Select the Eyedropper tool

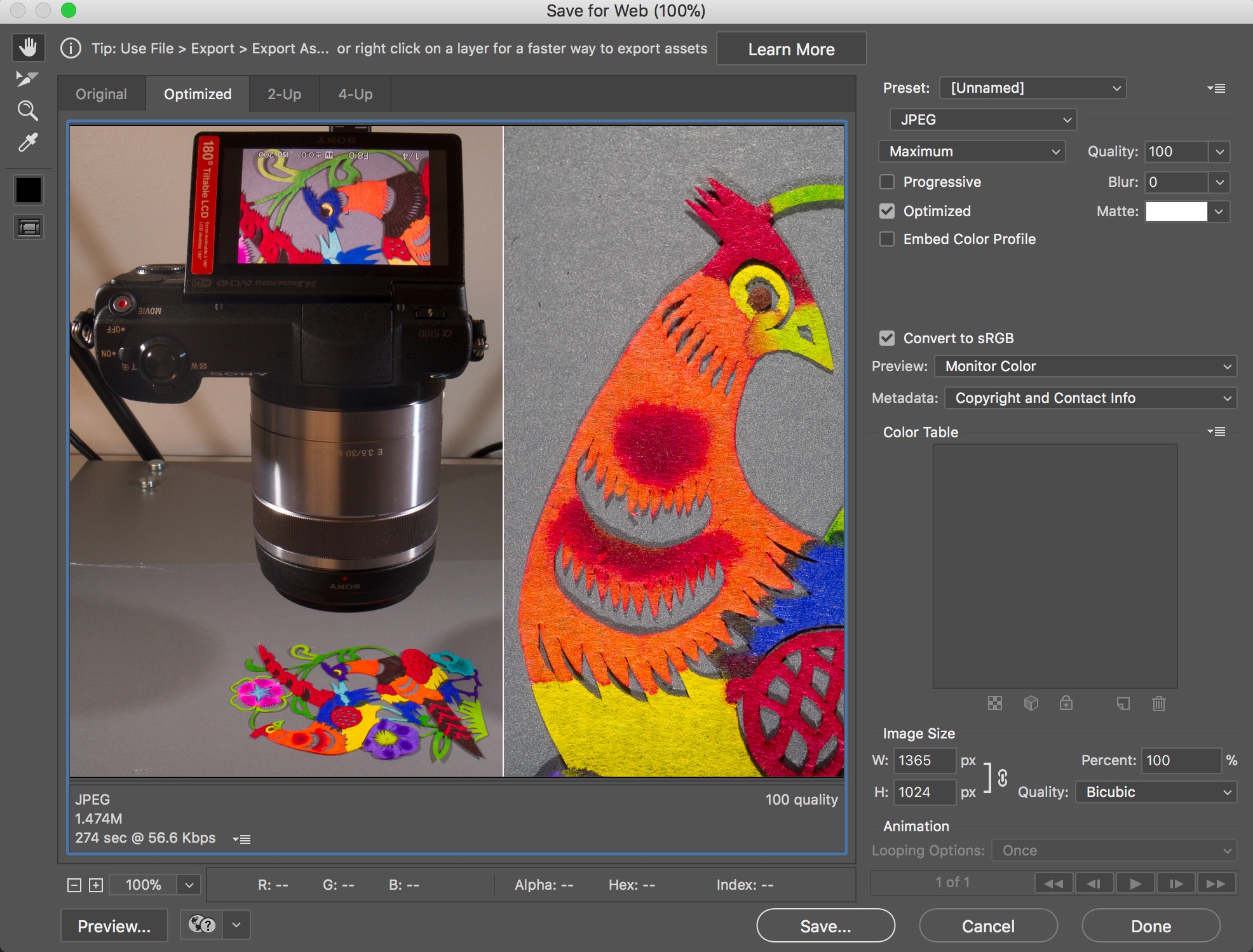click(29, 142)
